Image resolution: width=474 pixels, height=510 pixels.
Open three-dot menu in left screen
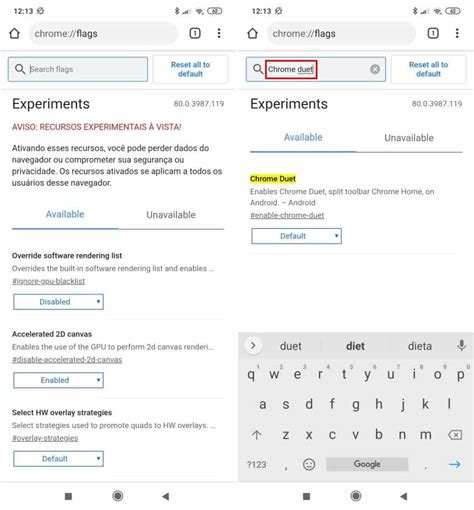(219, 33)
